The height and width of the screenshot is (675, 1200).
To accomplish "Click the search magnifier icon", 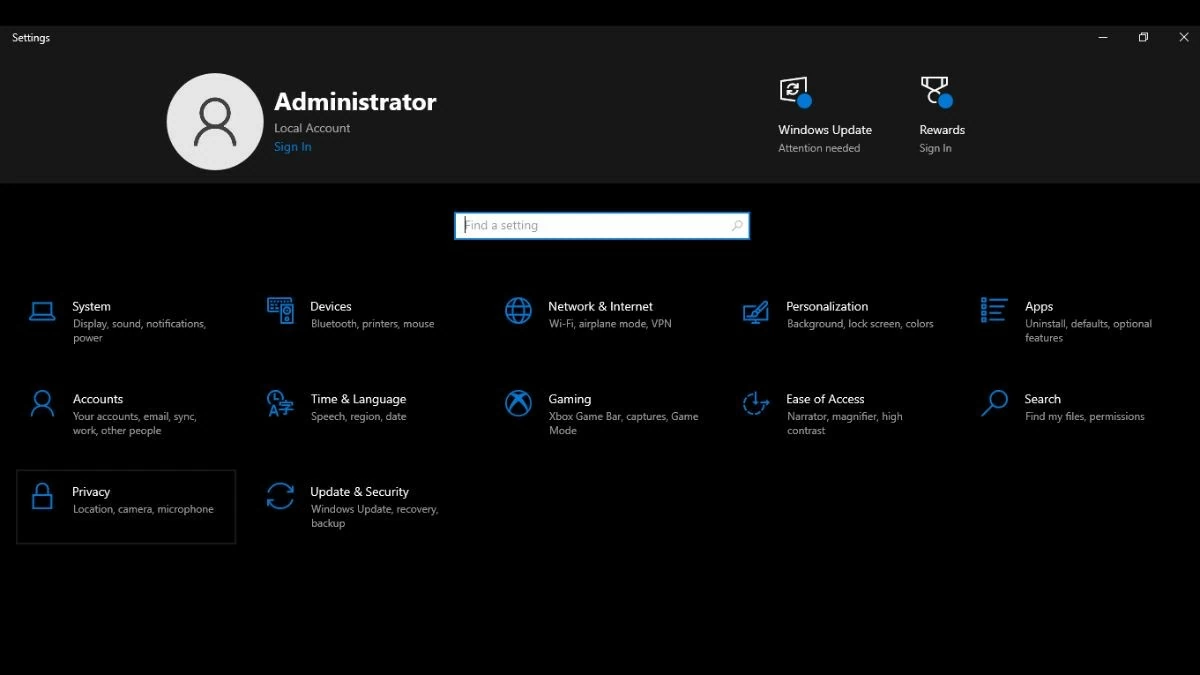I will [x=736, y=225].
